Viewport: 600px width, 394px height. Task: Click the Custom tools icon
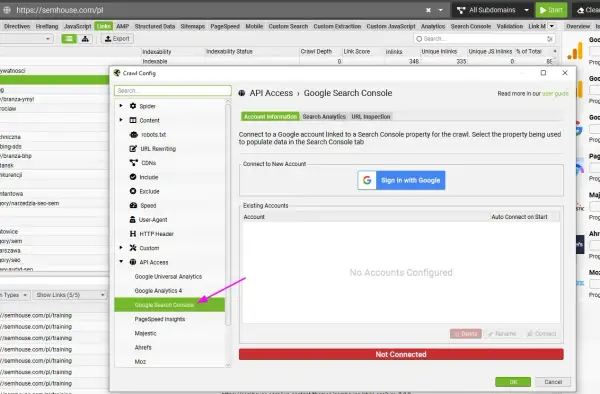pyautogui.click(x=133, y=248)
